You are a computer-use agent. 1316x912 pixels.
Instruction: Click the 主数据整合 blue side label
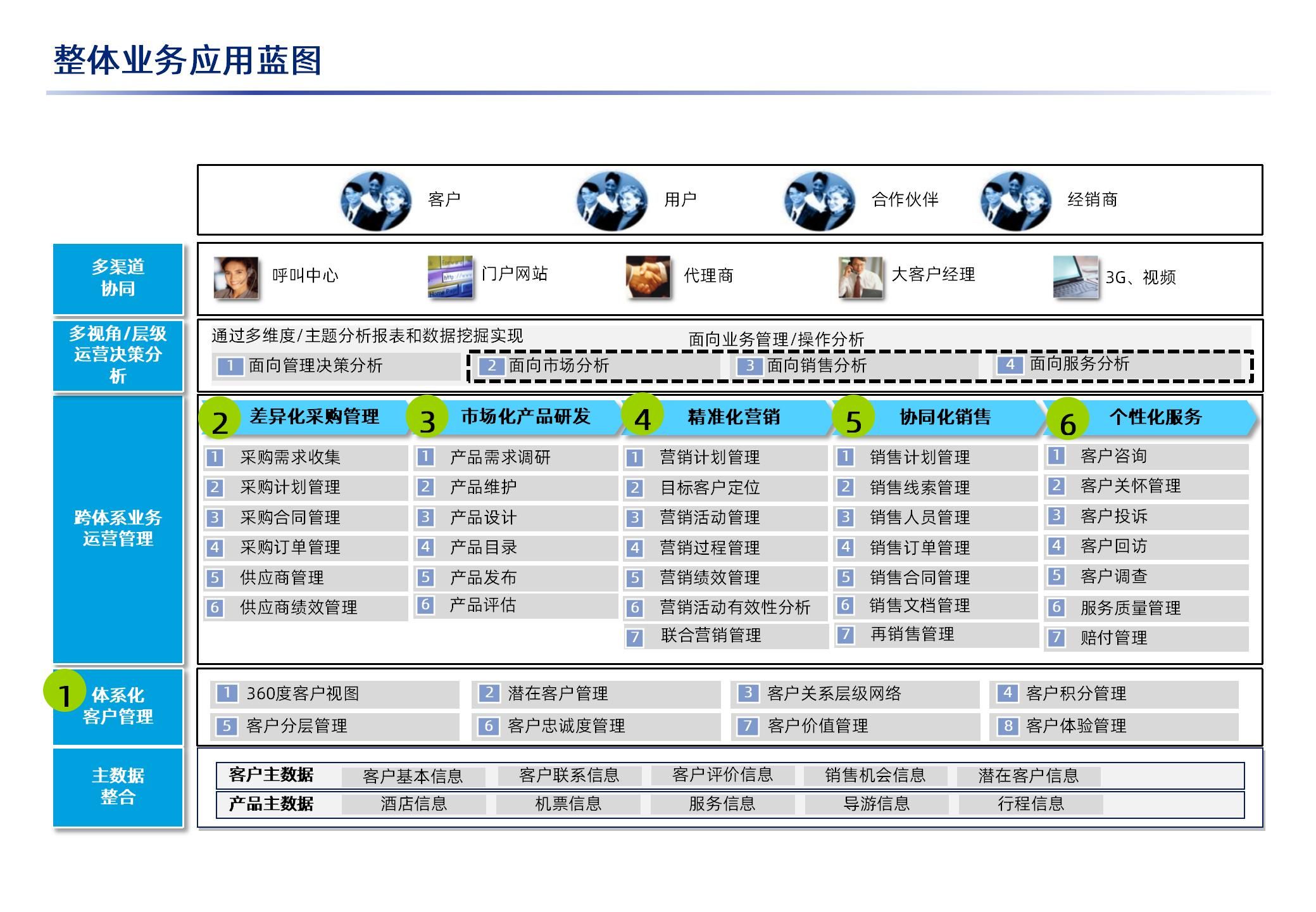pyautogui.click(x=118, y=787)
